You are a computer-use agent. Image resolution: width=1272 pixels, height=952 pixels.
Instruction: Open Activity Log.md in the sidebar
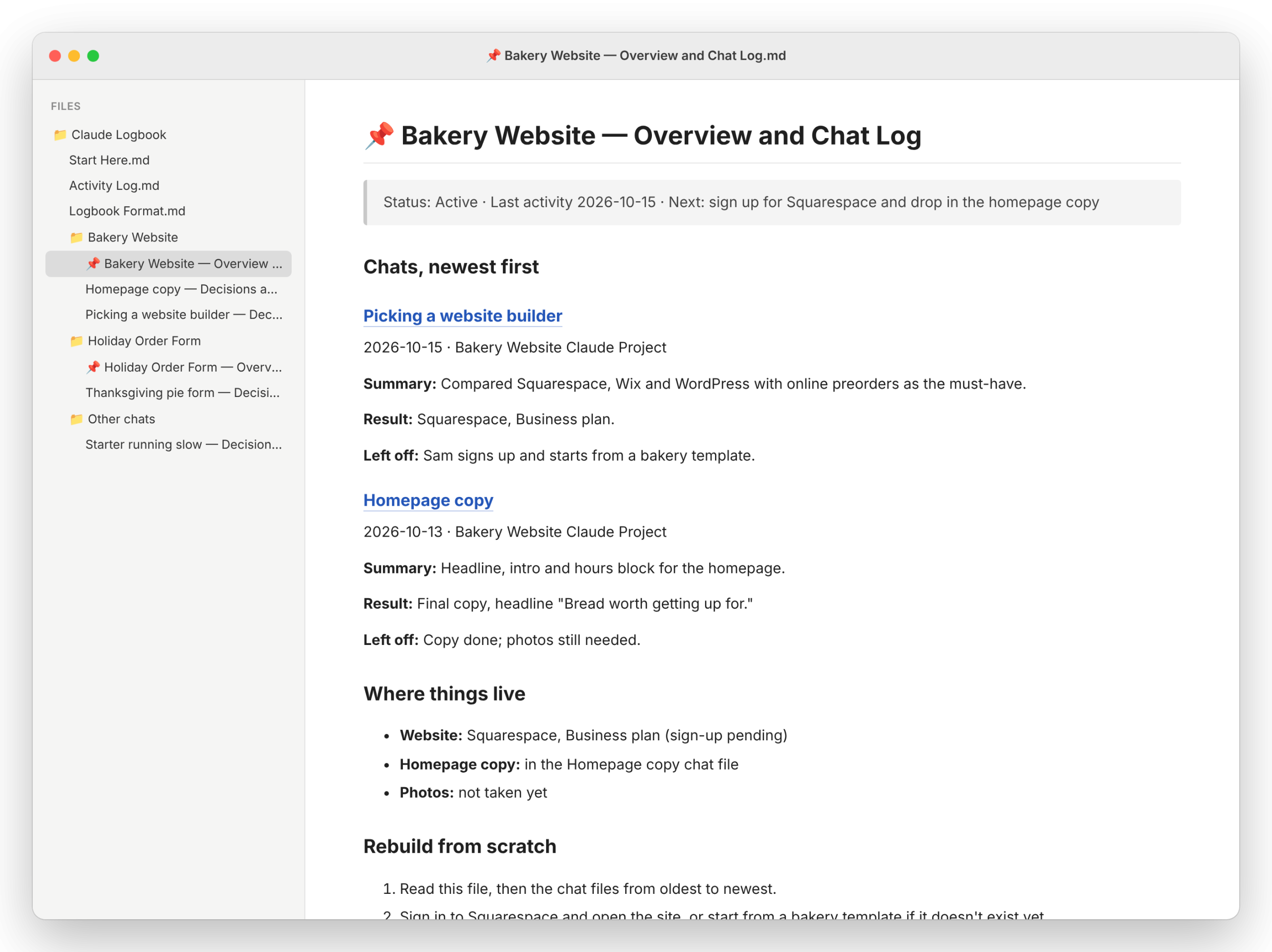click(x=114, y=186)
